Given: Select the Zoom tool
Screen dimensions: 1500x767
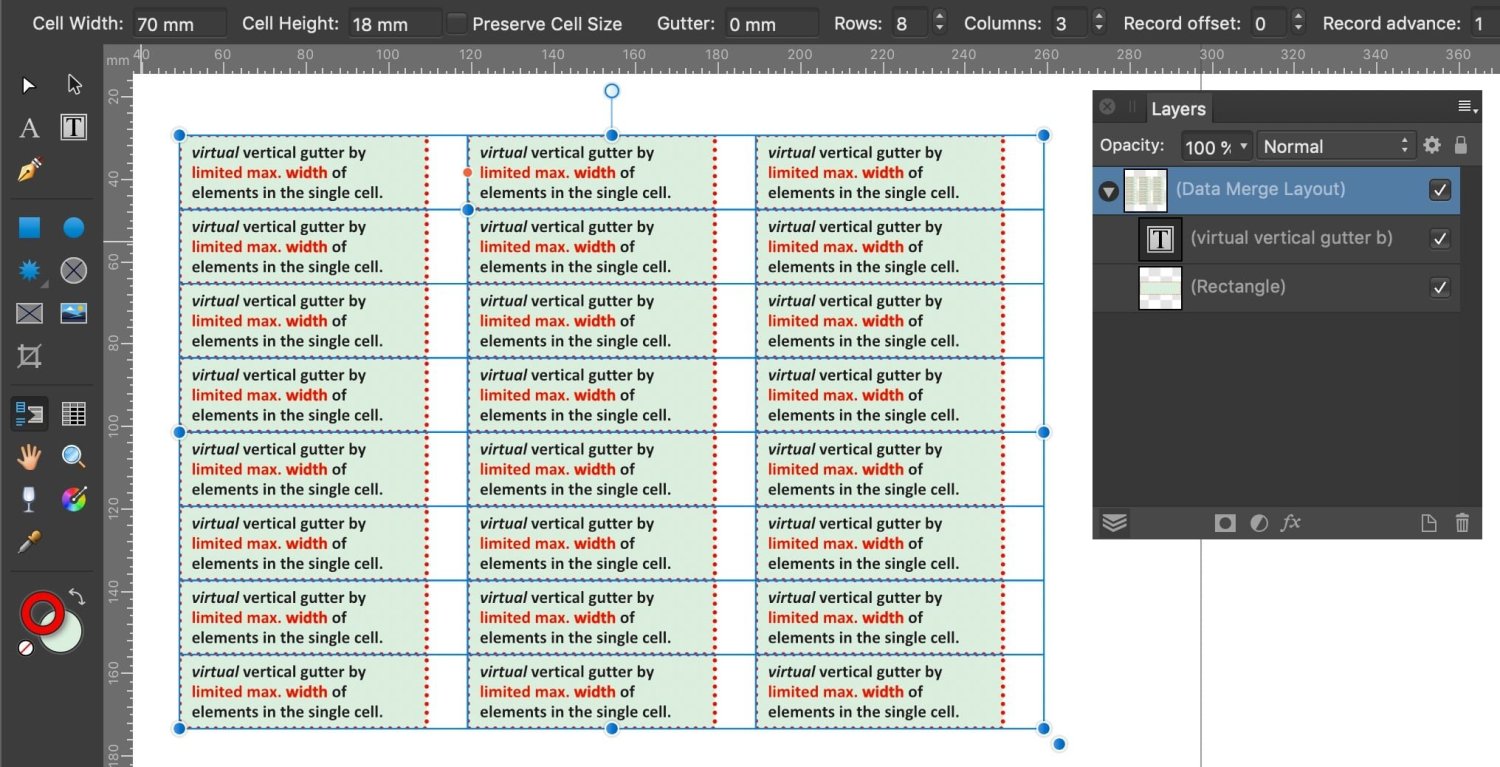Looking at the screenshot, I should 73,457.
